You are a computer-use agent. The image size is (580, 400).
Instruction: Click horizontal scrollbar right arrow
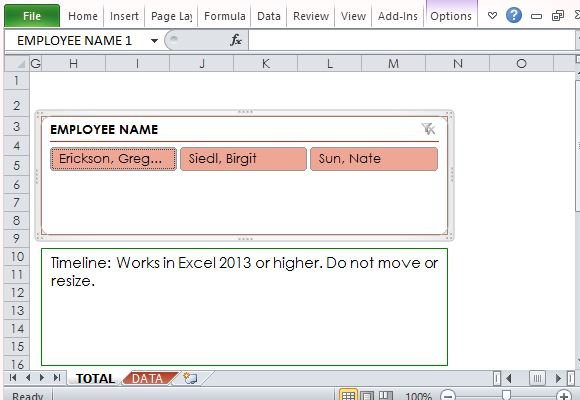click(559, 378)
